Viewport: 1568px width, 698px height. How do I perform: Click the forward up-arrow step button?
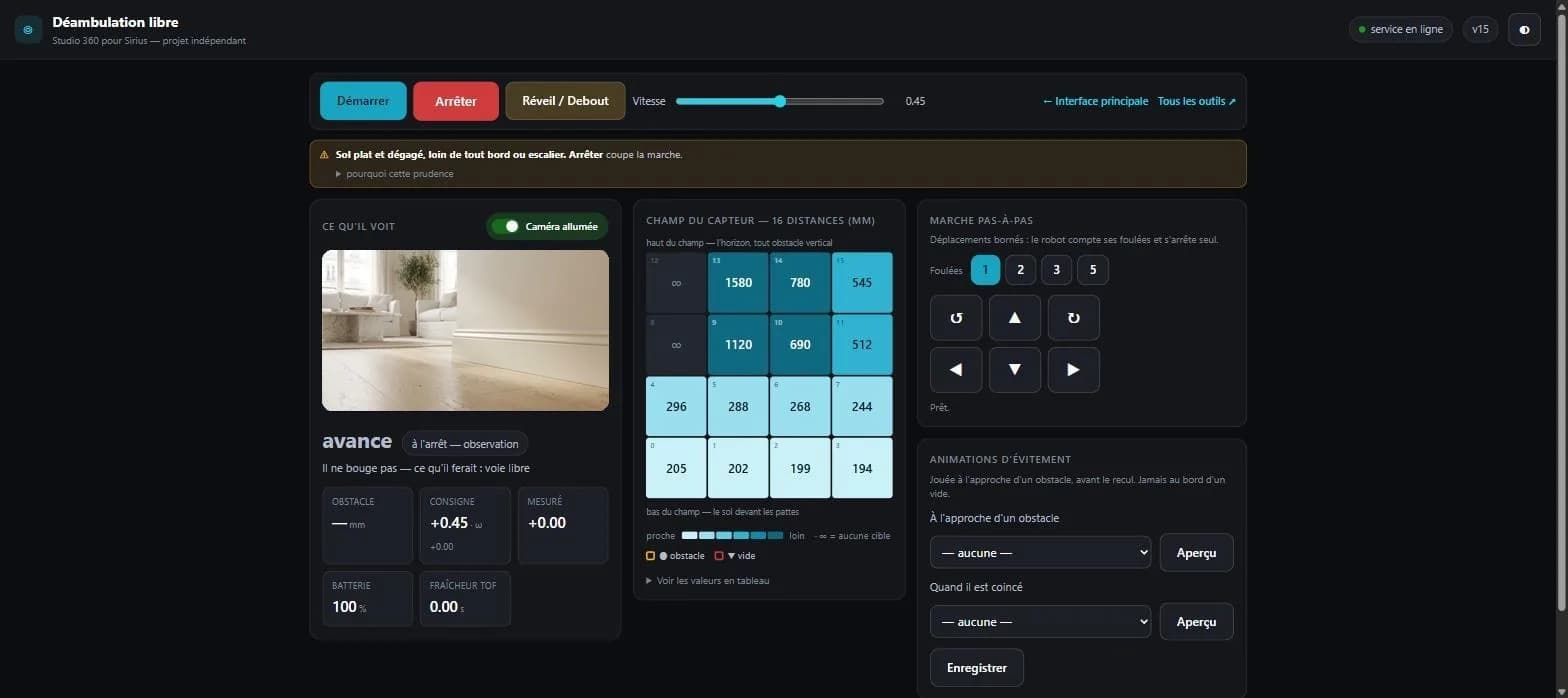pos(1015,317)
